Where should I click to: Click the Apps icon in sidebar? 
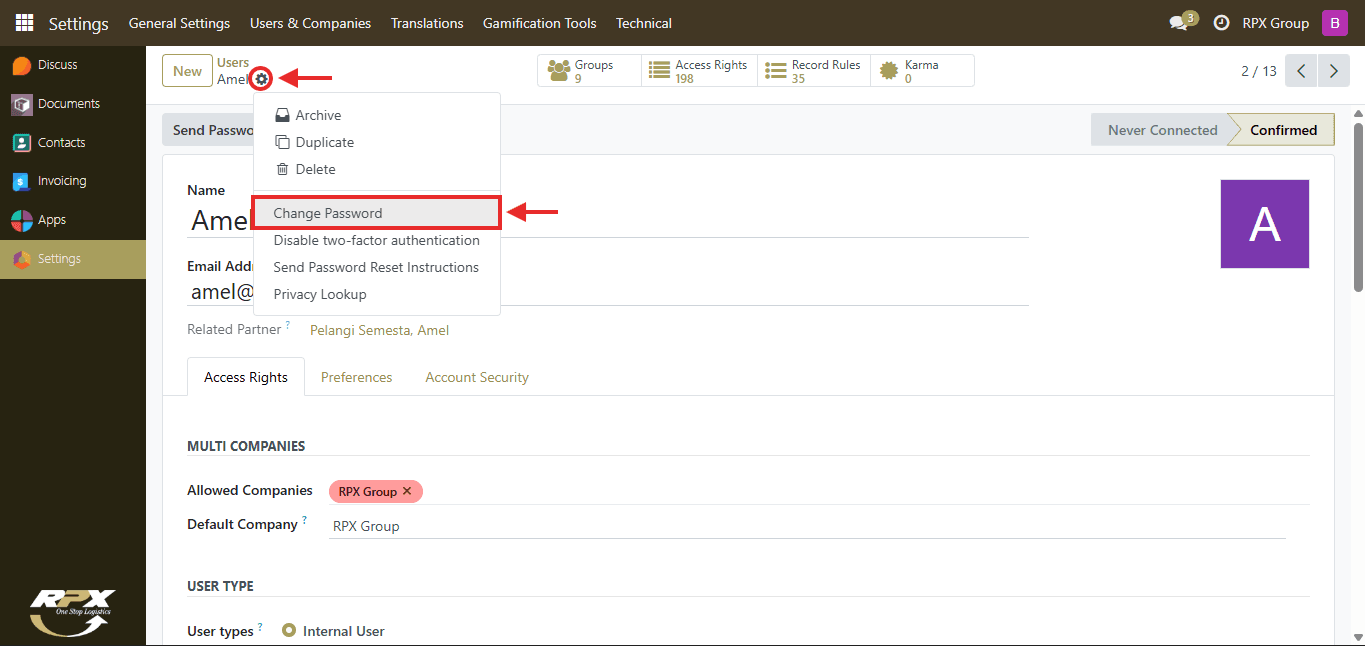click(x=22, y=220)
